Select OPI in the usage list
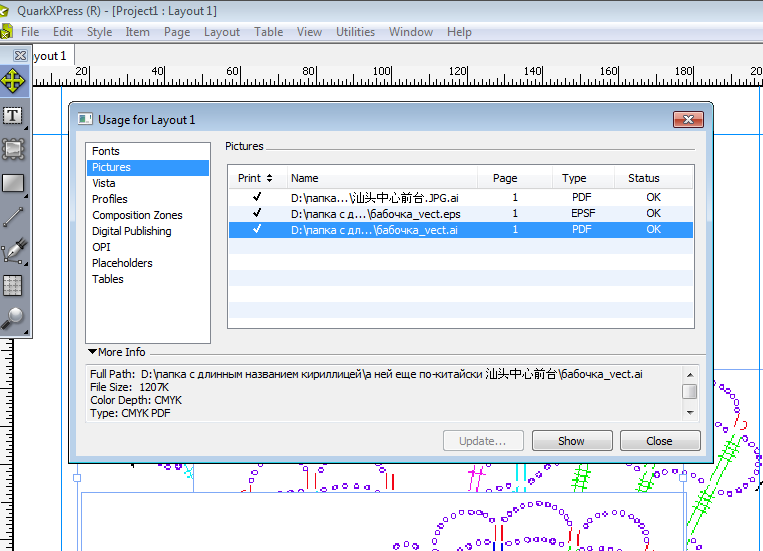The height and width of the screenshot is (551, 763). click(x=148, y=247)
